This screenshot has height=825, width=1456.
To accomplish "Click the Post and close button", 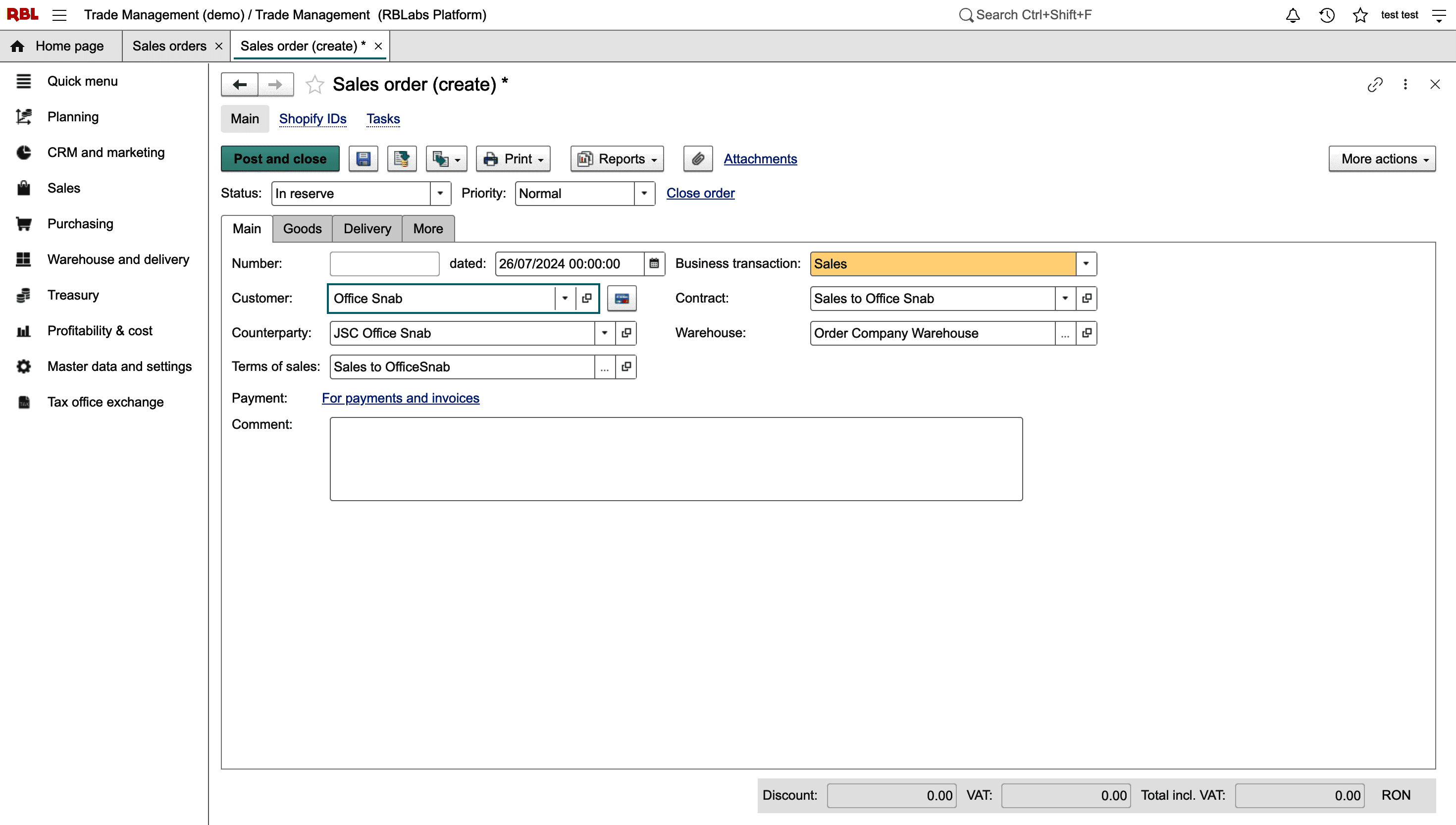I will (x=280, y=158).
